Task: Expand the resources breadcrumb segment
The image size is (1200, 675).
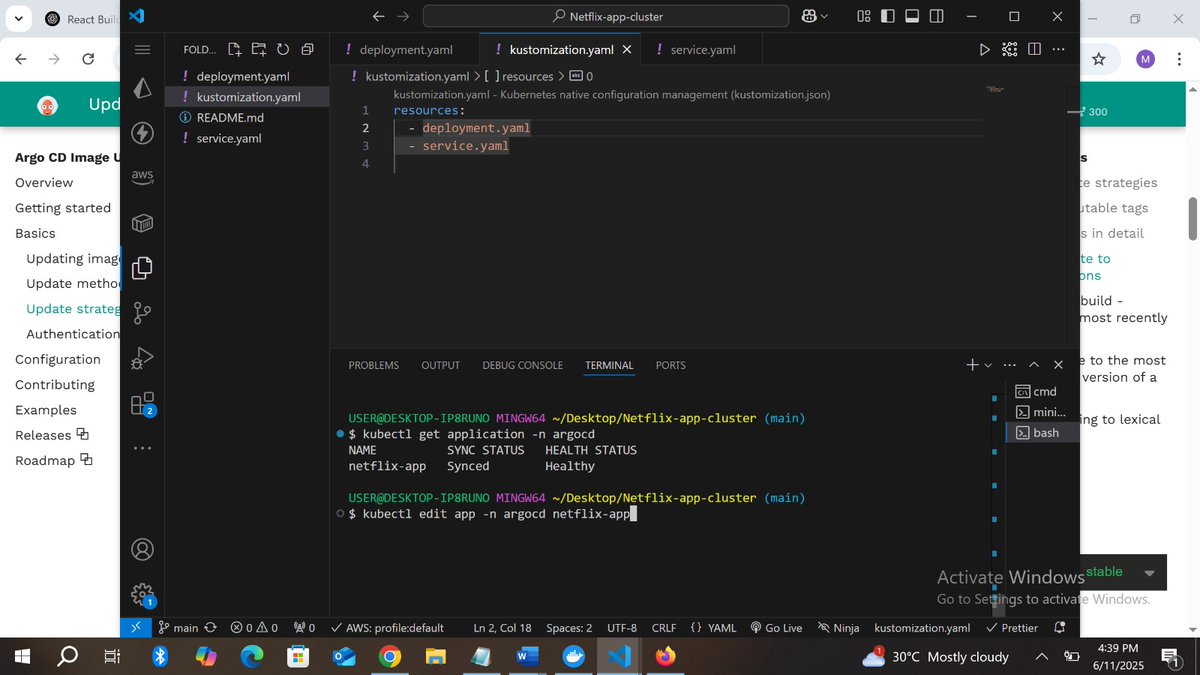Action: 527,76
